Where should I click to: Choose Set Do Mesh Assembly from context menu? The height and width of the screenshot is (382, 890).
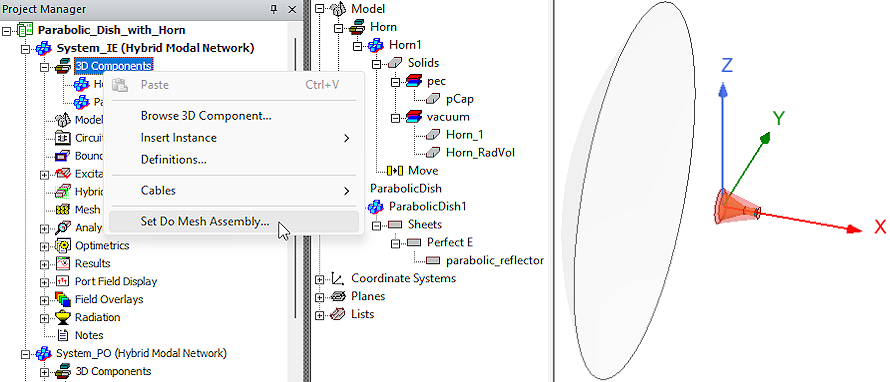point(233,221)
